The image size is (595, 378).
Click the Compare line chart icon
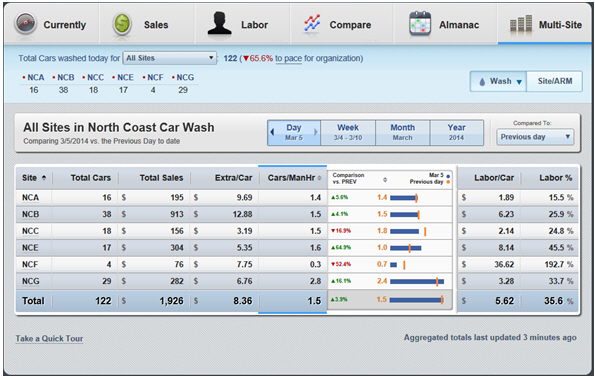pos(312,25)
